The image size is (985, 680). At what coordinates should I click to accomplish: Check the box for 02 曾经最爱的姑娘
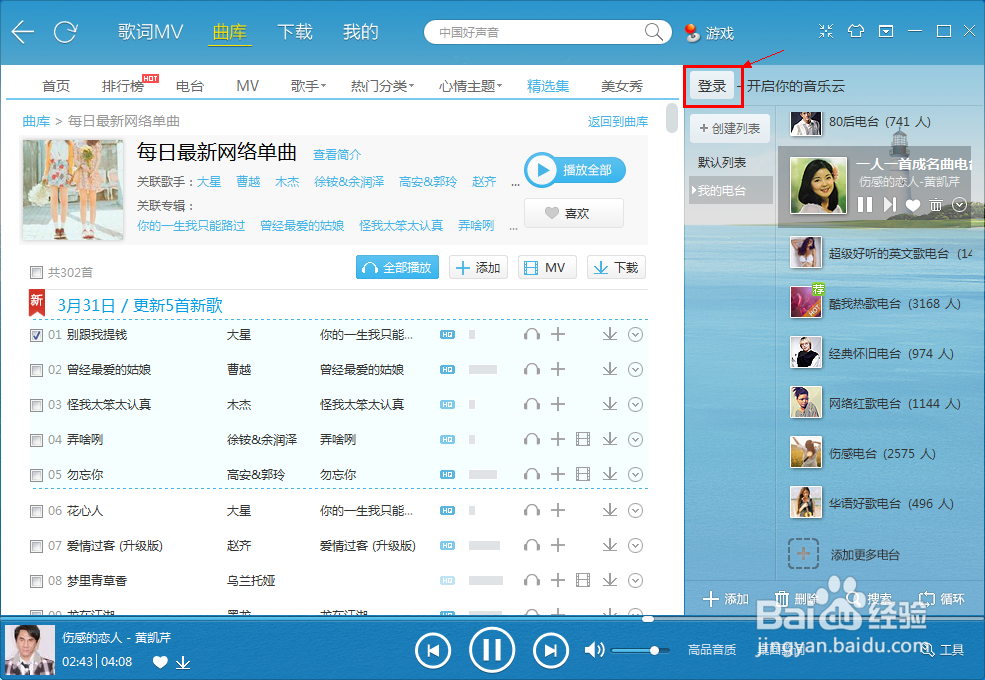[36, 370]
